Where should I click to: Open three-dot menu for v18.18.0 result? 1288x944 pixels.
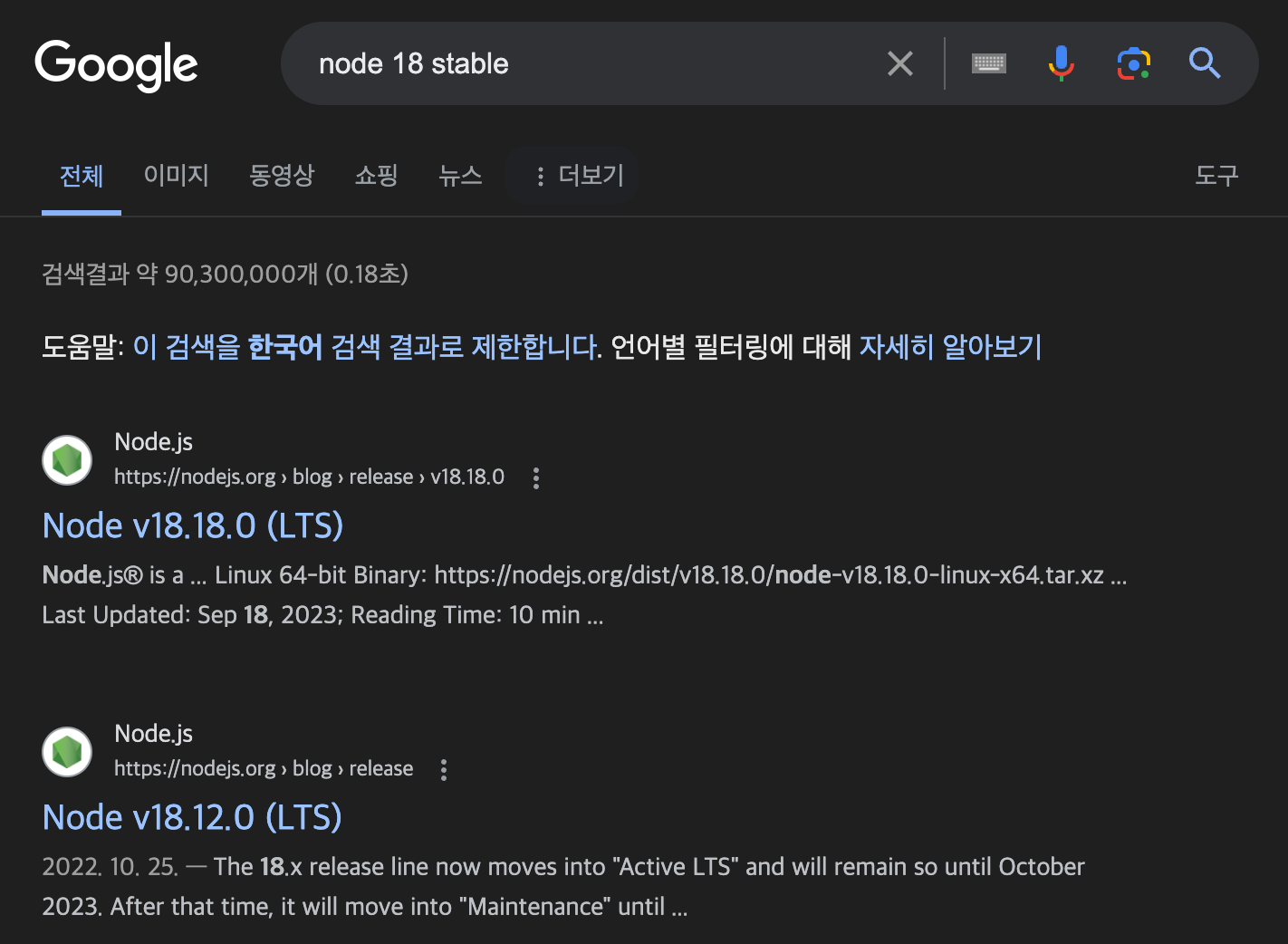click(x=536, y=477)
